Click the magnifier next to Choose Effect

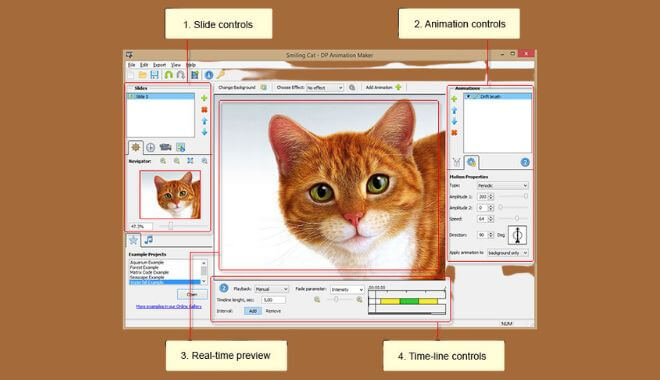(352, 88)
